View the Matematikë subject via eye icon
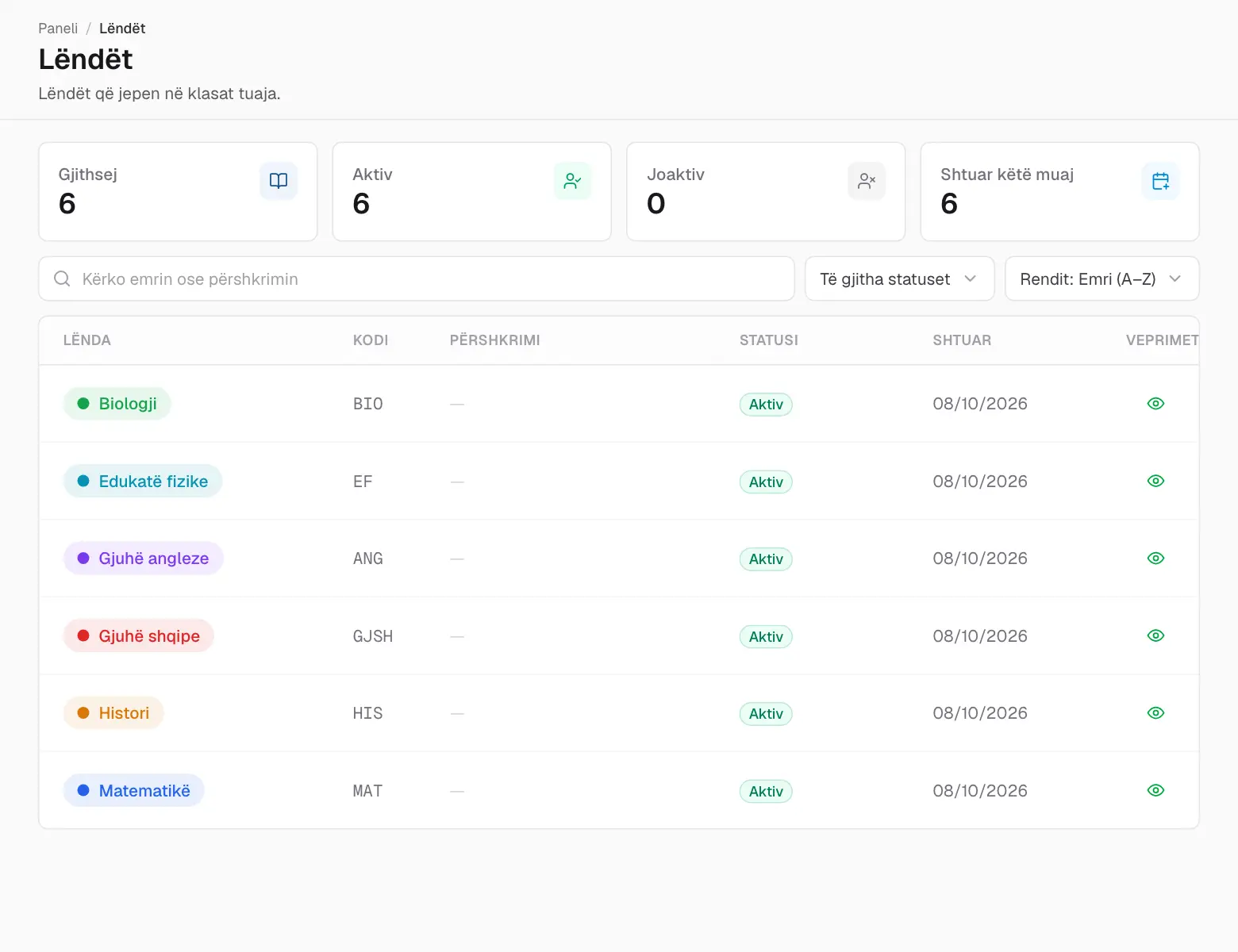 tap(1155, 790)
